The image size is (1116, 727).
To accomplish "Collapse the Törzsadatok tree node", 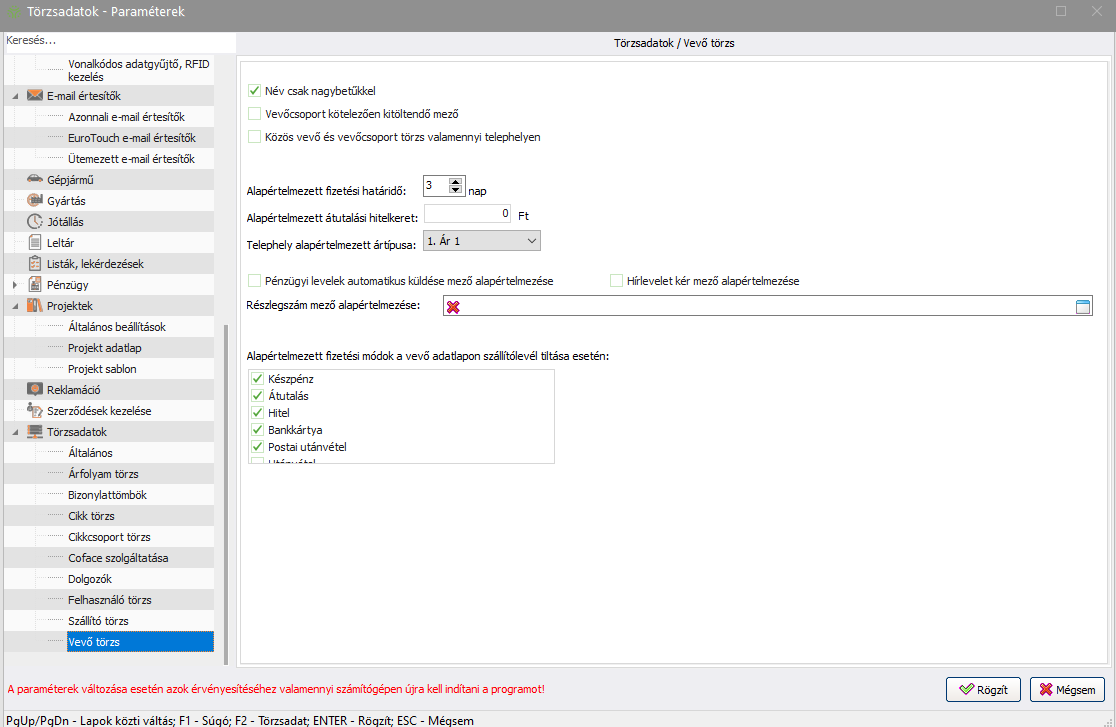I will pos(15,432).
